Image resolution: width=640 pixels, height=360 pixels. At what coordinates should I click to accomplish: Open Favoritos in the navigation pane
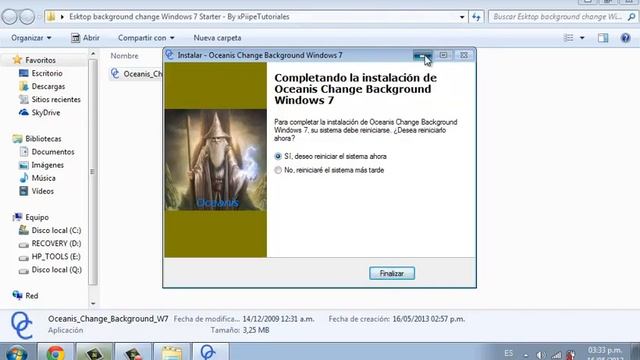(x=35, y=60)
